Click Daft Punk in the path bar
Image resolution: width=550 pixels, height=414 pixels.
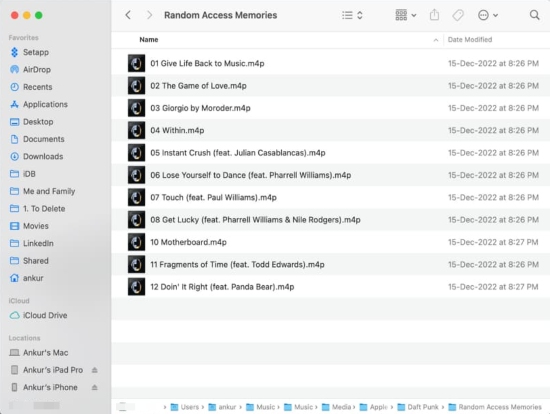point(418,407)
